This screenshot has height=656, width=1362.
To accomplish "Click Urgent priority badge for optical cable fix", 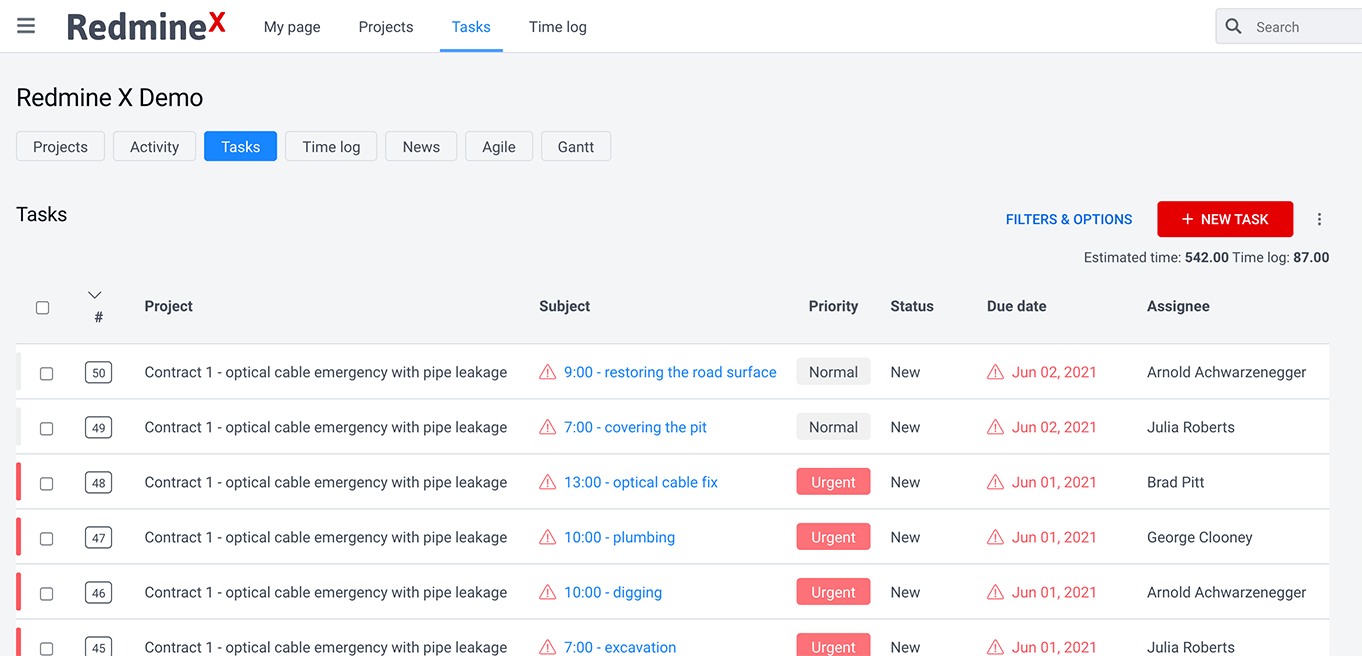I will (833, 482).
